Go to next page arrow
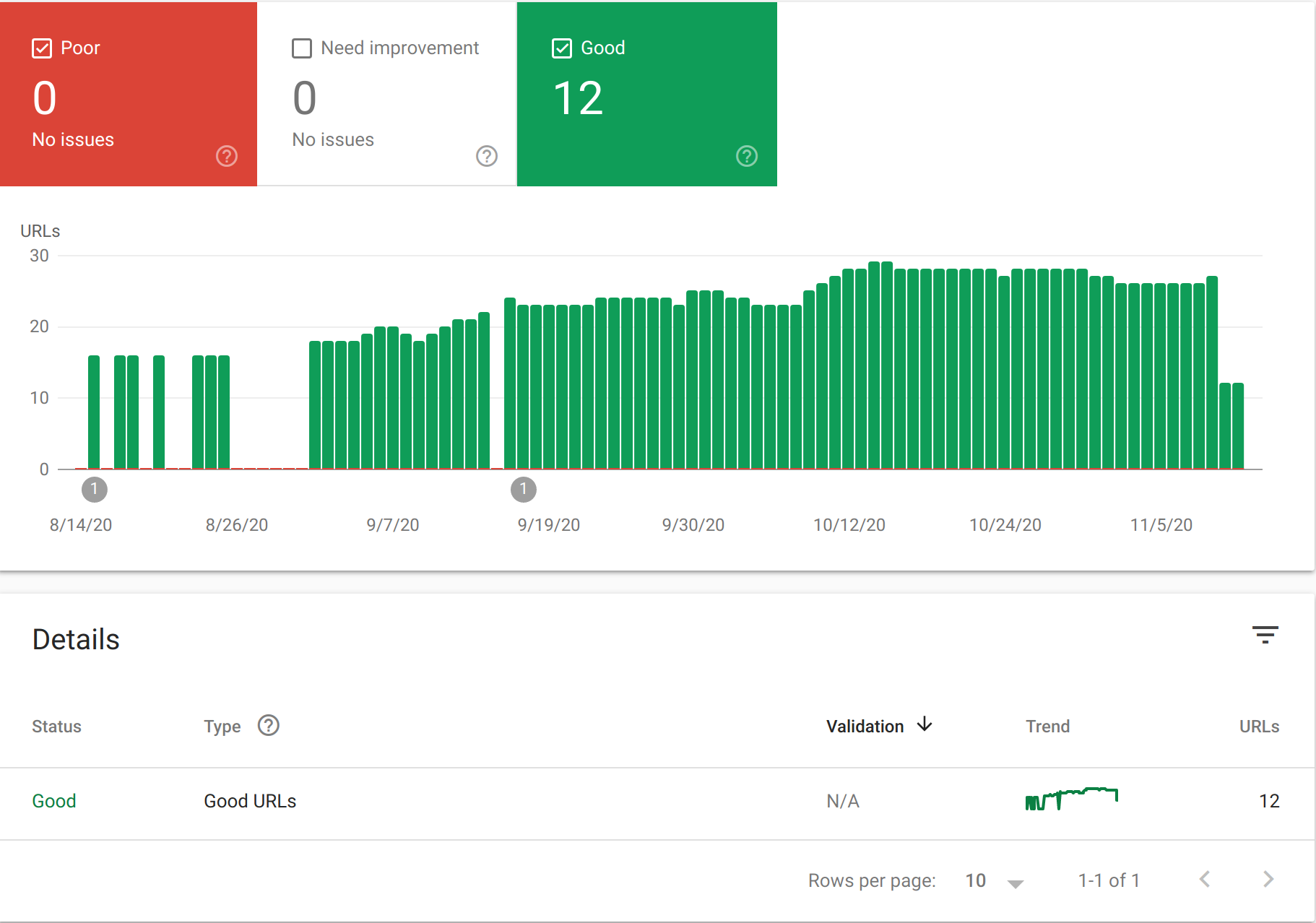The height and width of the screenshot is (923, 1316). 1268,879
